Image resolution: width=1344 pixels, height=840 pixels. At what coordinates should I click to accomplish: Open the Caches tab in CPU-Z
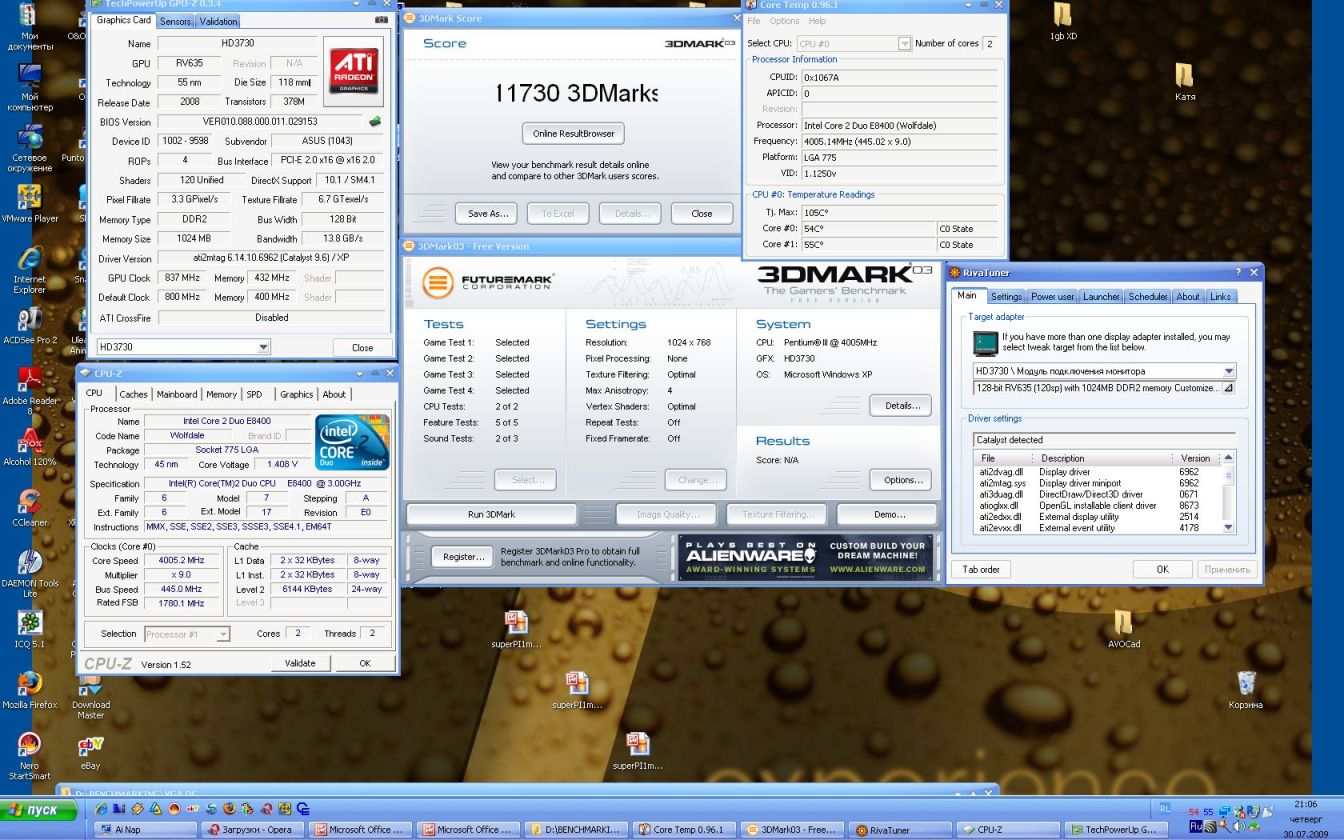point(133,394)
